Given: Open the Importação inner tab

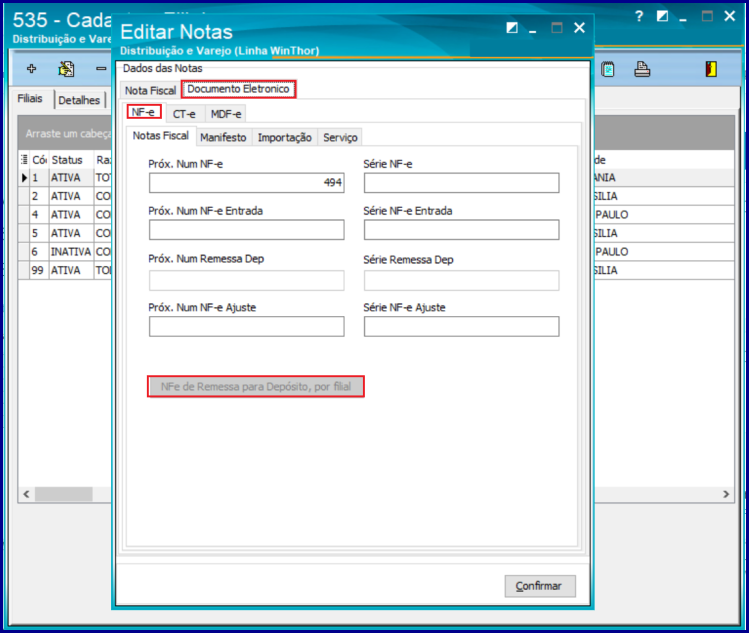Looking at the screenshot, I should click(285, 138).
